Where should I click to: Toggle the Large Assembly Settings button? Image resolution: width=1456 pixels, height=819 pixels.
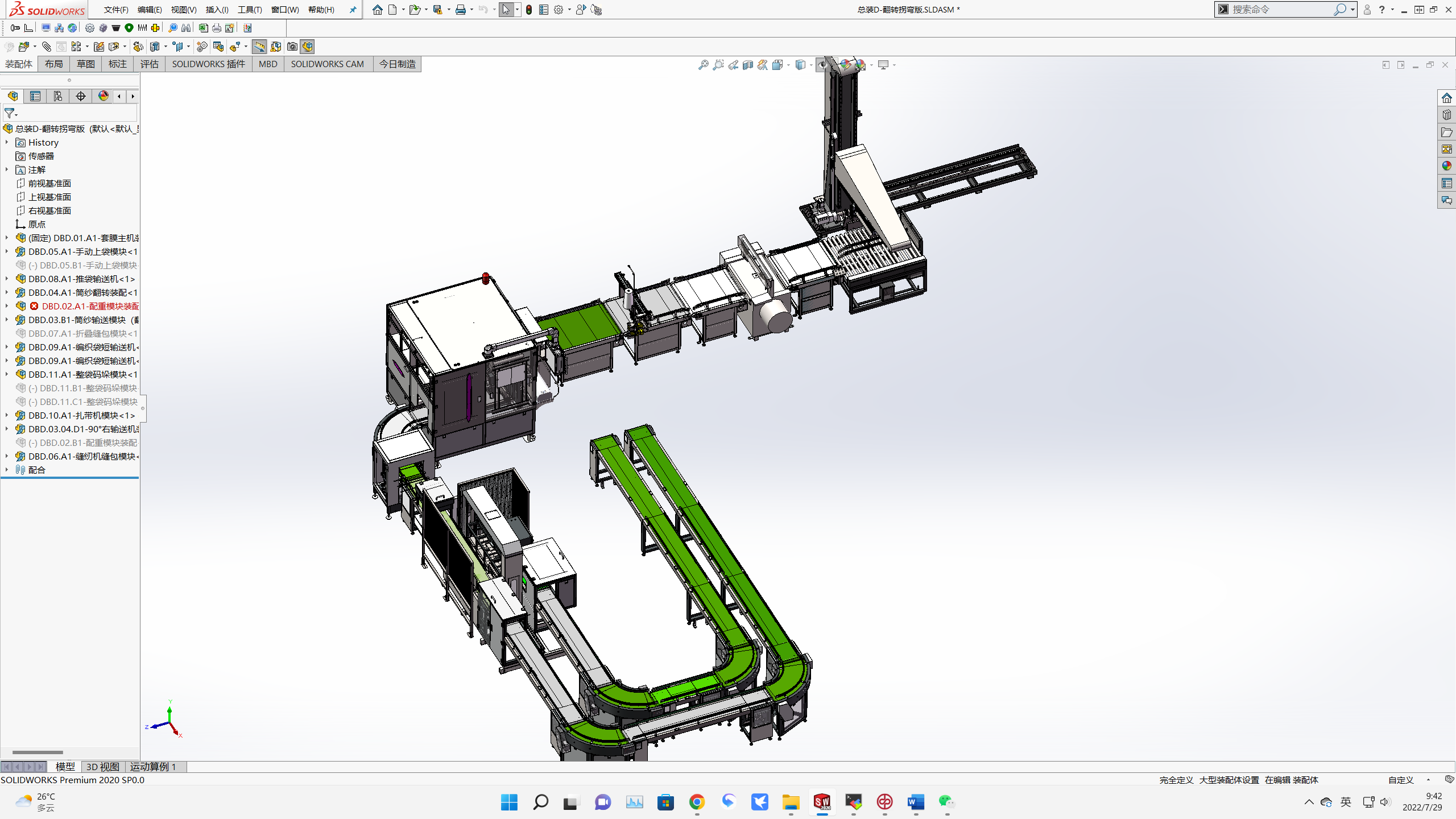tap(308, 47)
